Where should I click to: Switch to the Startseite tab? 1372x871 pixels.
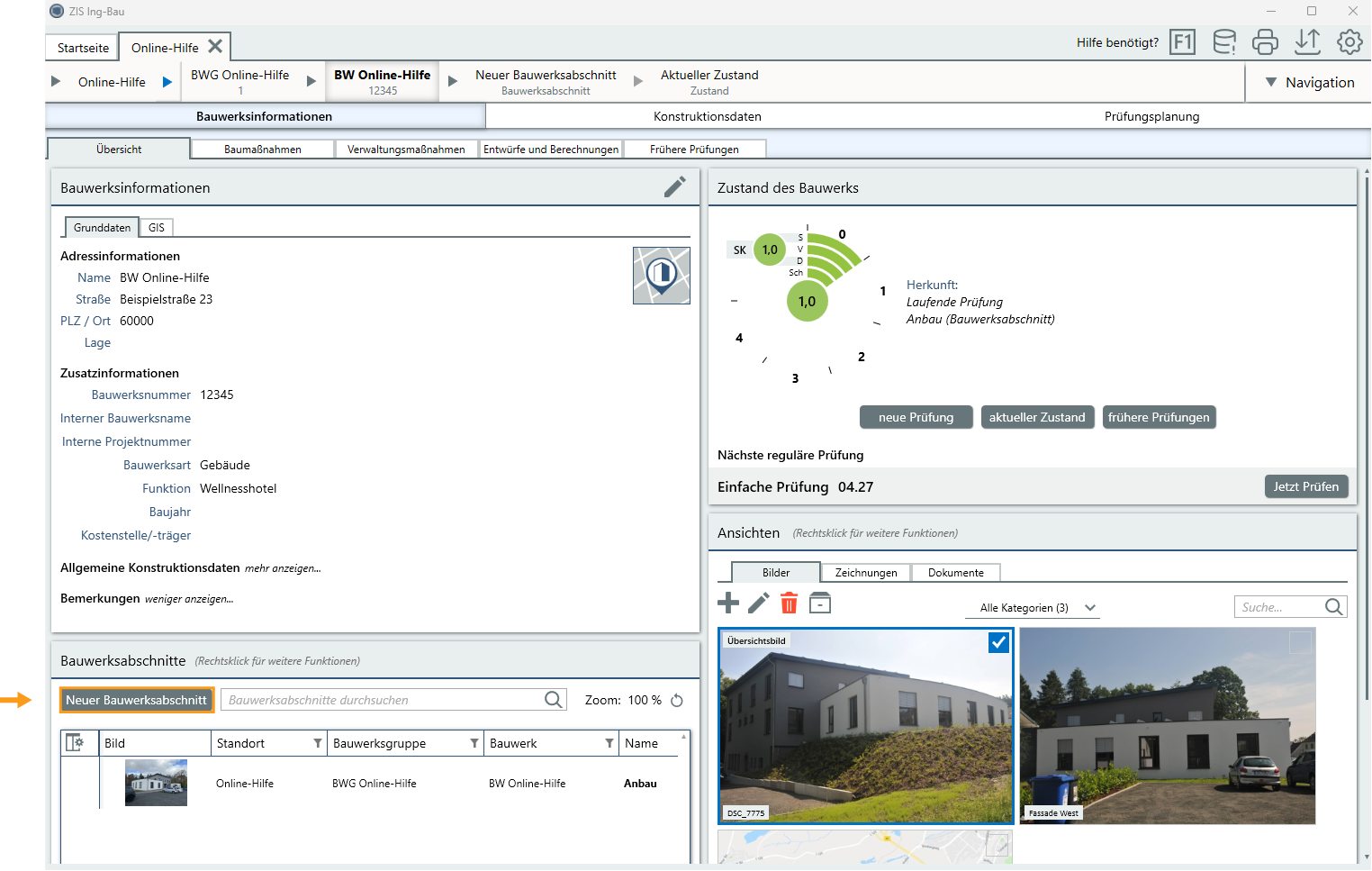83,48
